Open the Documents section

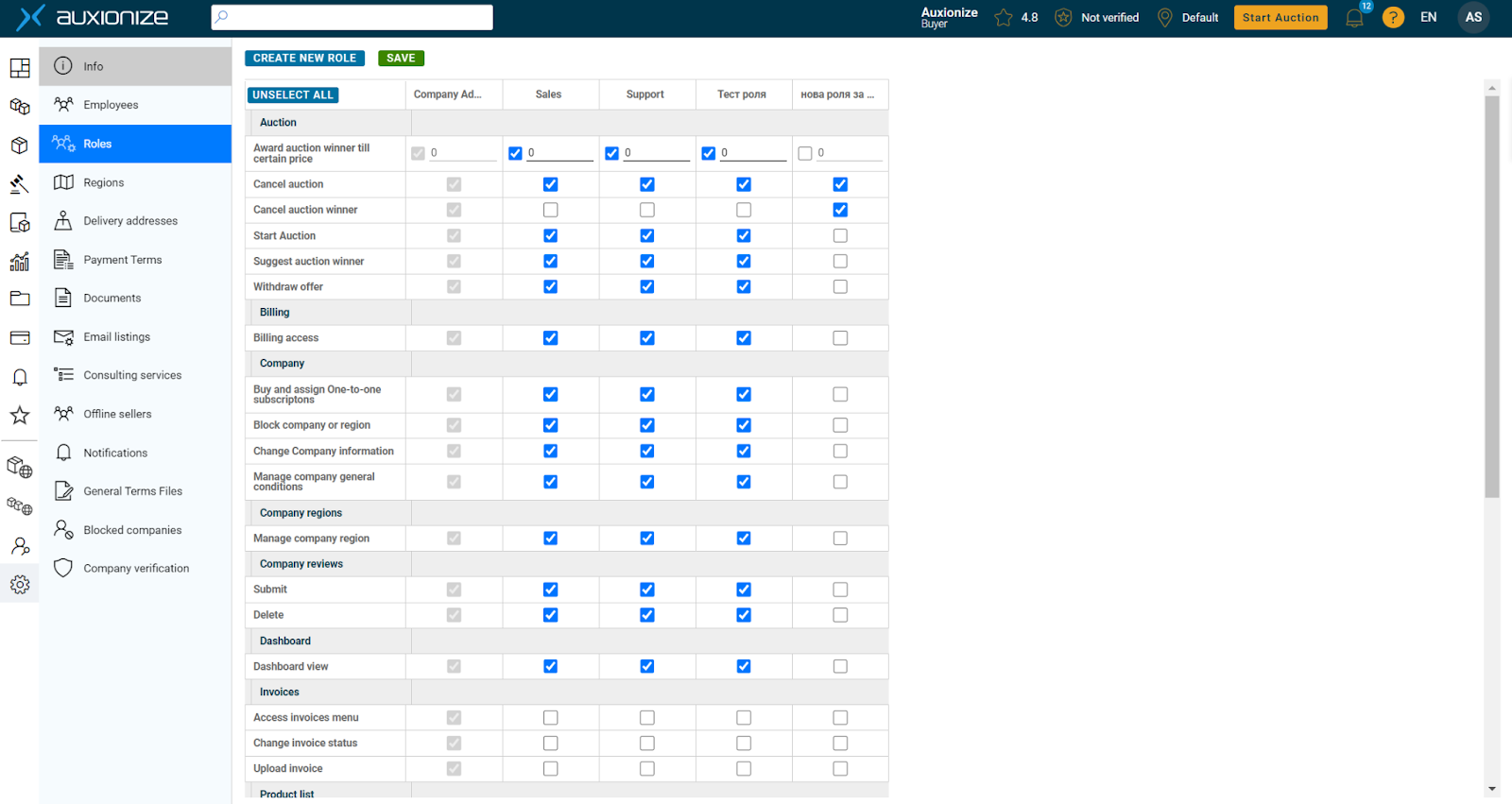click(135, 298)
